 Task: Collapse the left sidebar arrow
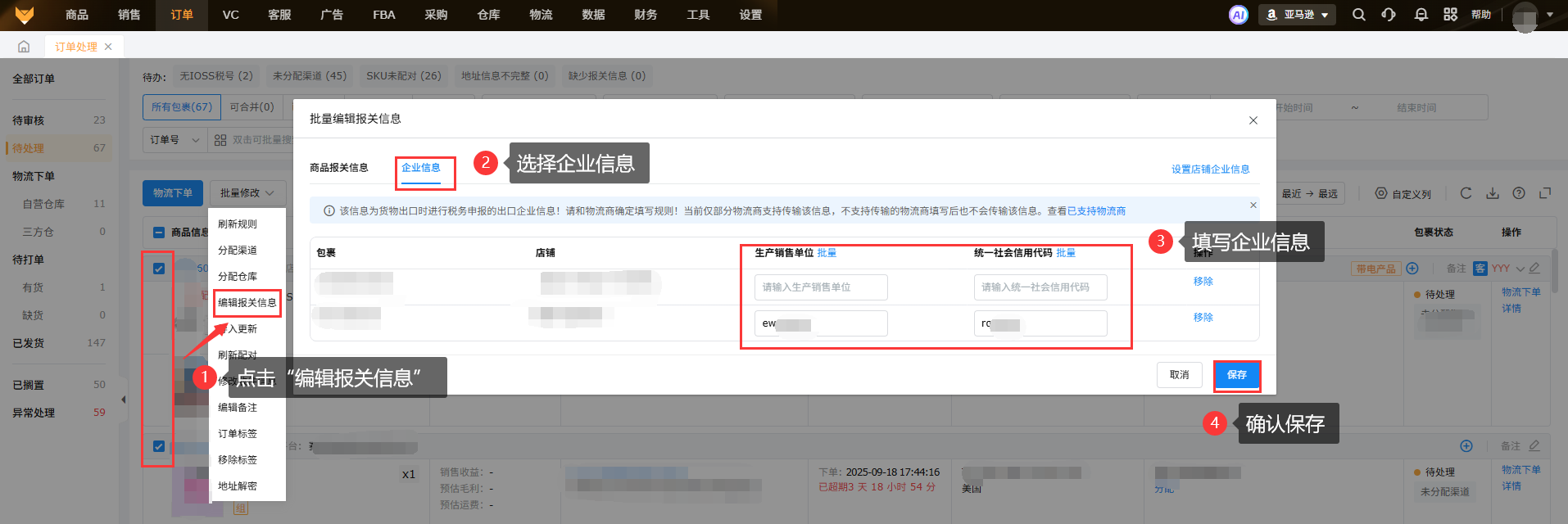pos(123,400)
